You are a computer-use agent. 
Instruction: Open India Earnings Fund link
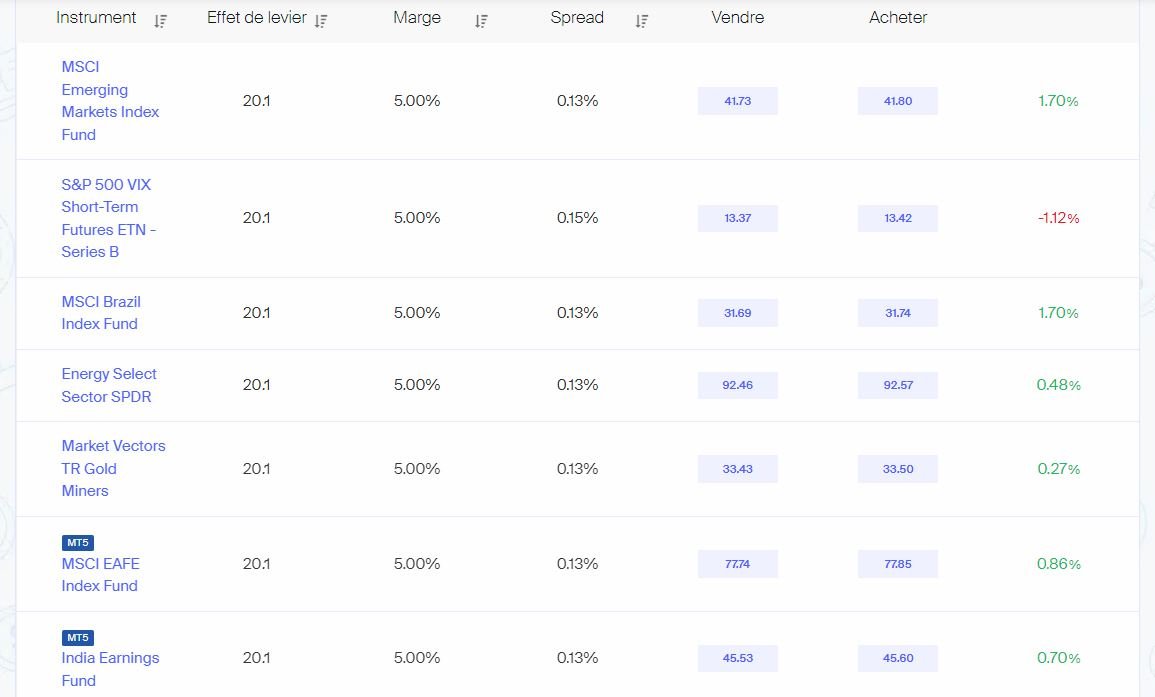[x=110, y=669]
